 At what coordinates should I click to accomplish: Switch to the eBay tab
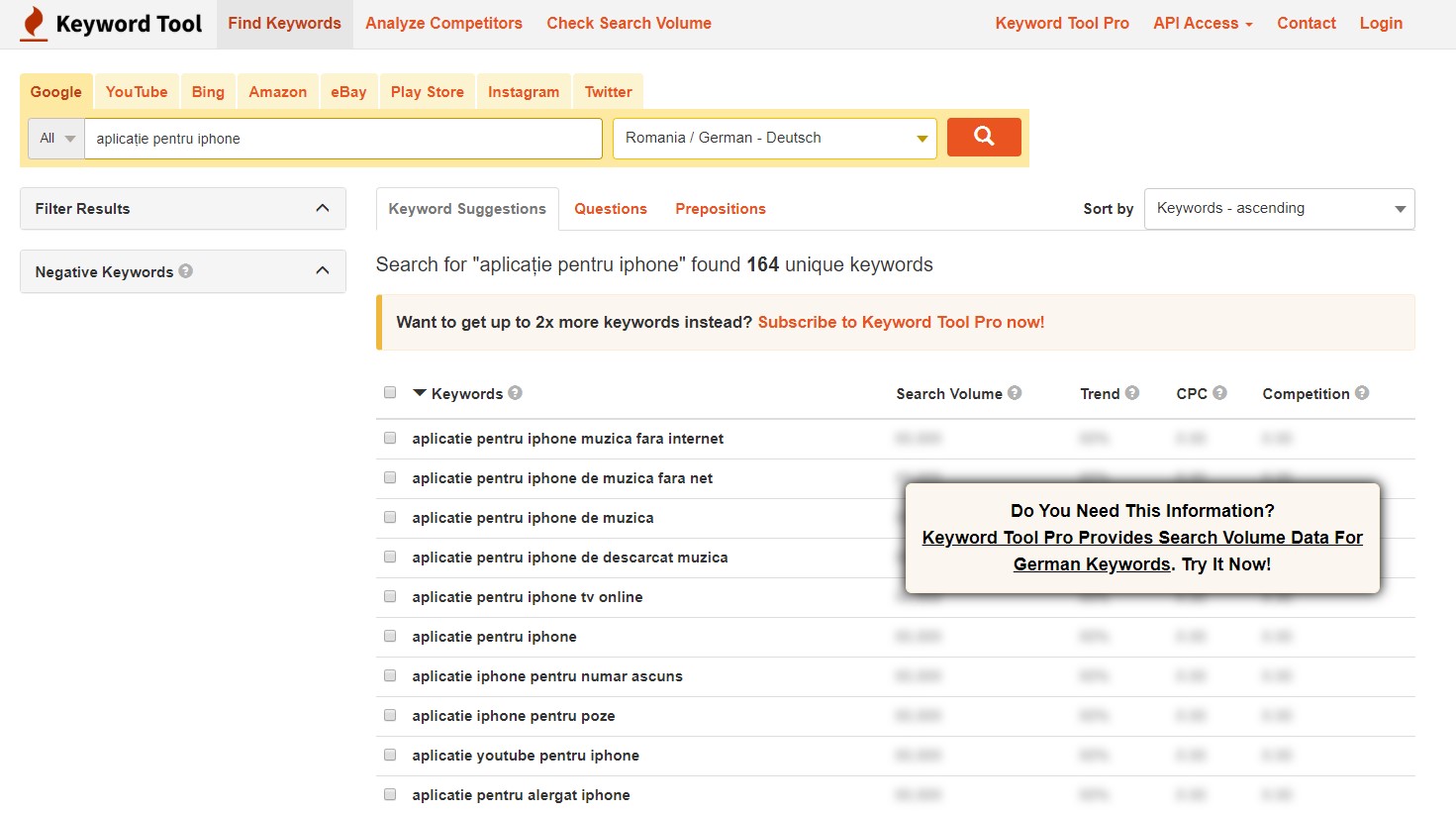[348, 92]
